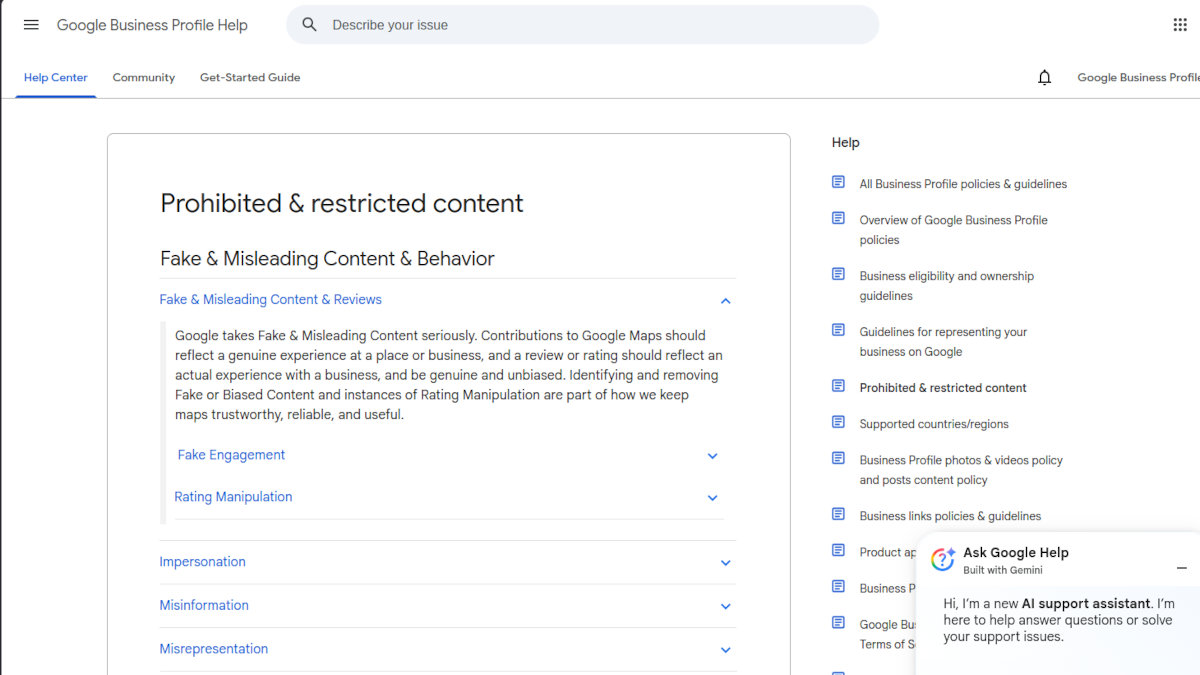Screen dimensions: 1200x675
Task: Click the Fake Engagement link
Action: pyautogui.click(x=231, y=455)
